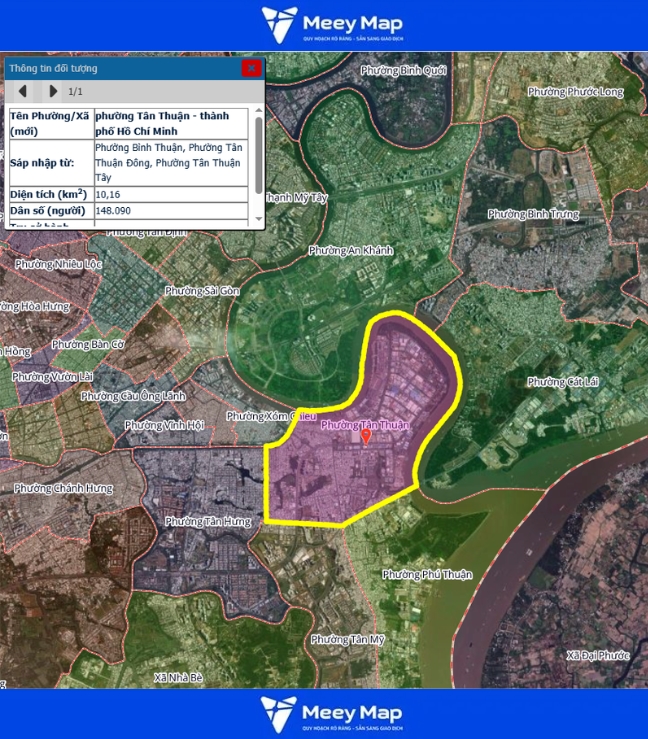Click Phường Tân Mỹ map label
The height and width of the screenshot is (739, 648).
point(347,639)
